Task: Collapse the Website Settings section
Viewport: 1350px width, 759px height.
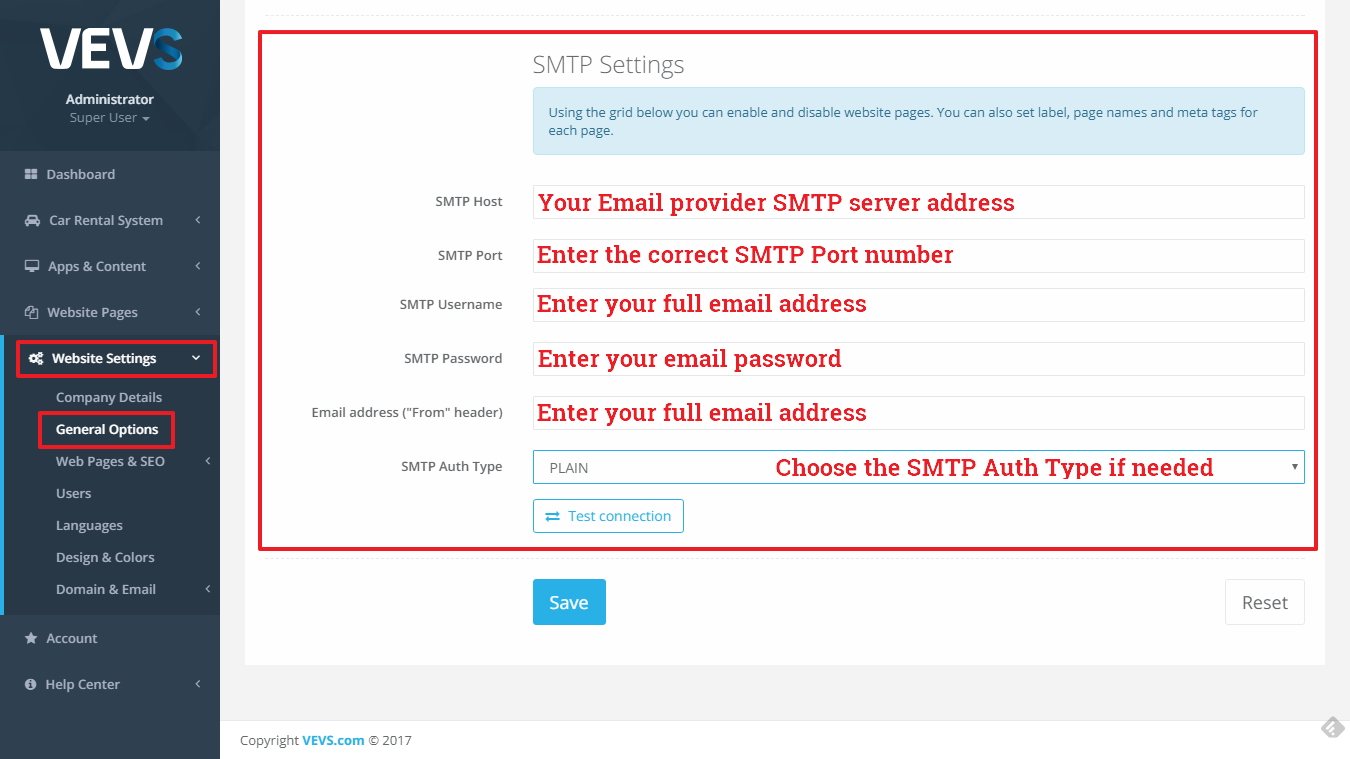Action: point(198,358)
